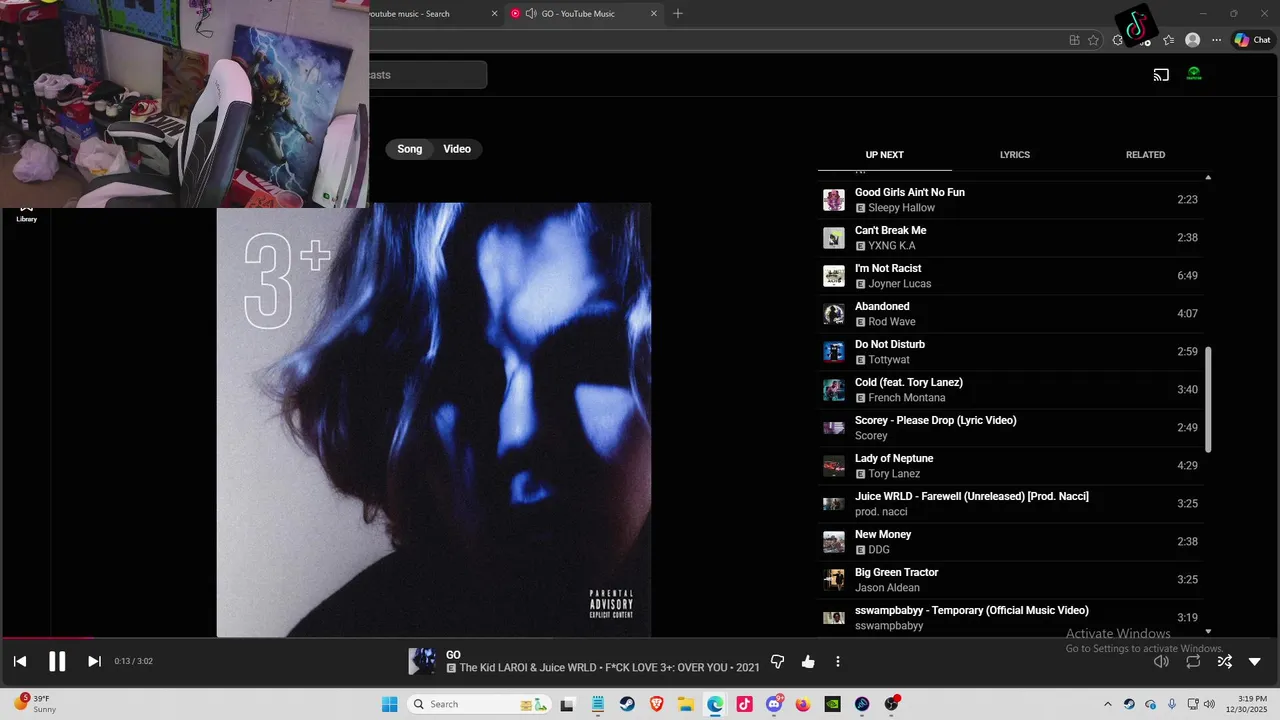Add this page to favorites with the star icon
1280x720 pixels.
[x=1093, y=40]
